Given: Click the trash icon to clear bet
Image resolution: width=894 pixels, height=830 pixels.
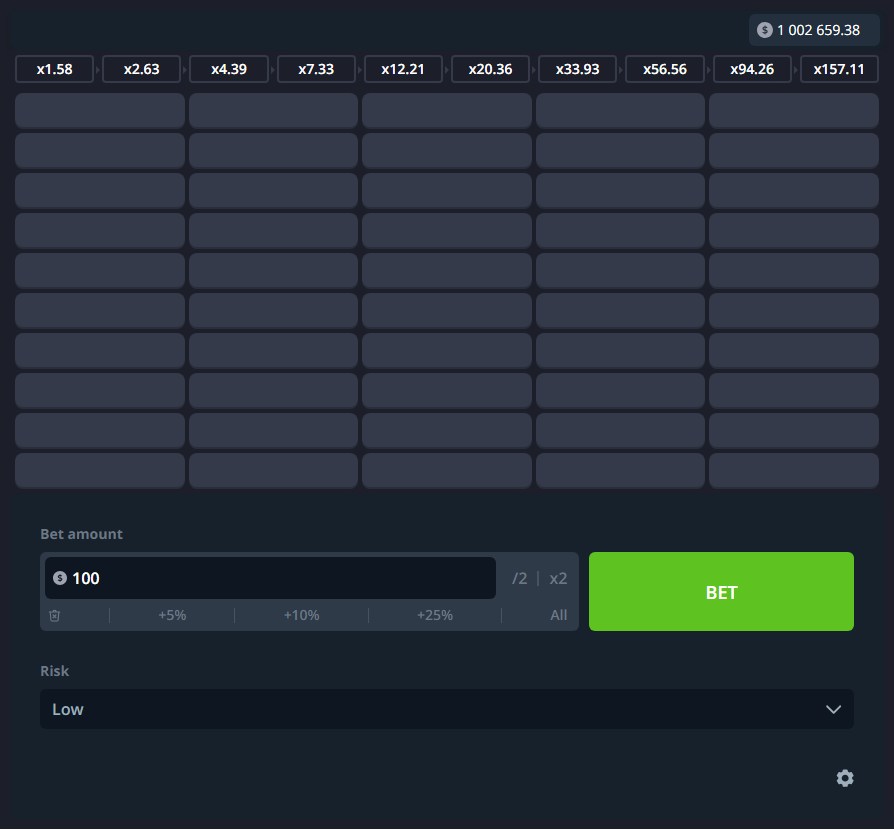Looking at the screenshot, I should [x=55, y=615].
